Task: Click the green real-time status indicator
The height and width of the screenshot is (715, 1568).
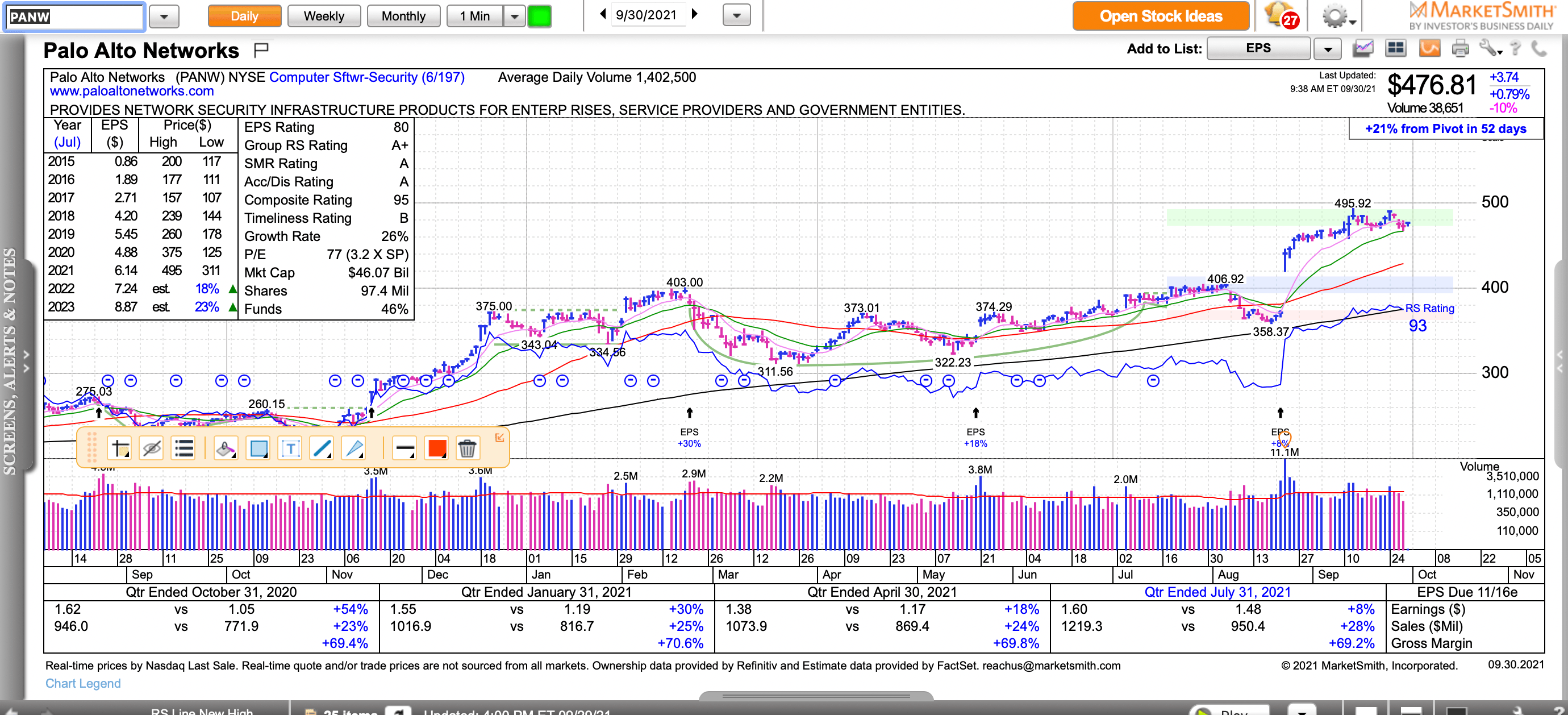Action: [539, 16]
